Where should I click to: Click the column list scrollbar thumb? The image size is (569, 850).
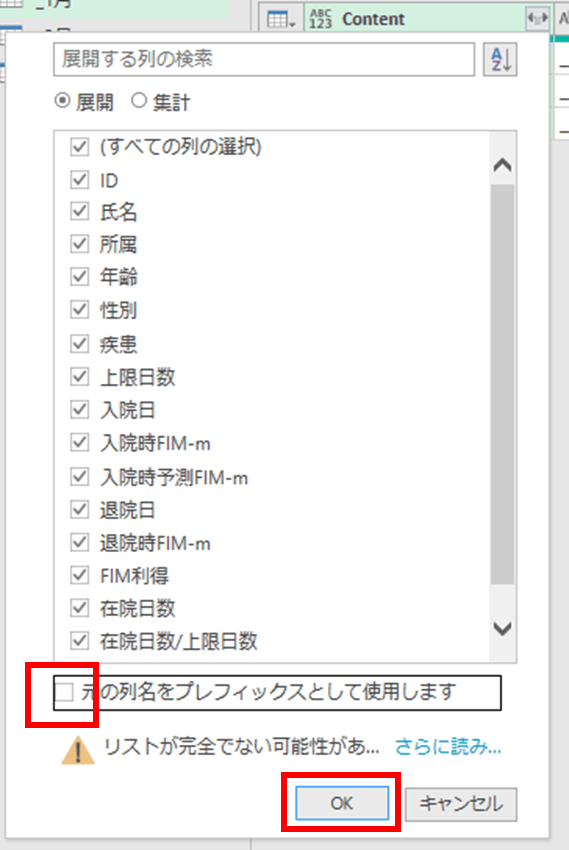click(503, 384)
